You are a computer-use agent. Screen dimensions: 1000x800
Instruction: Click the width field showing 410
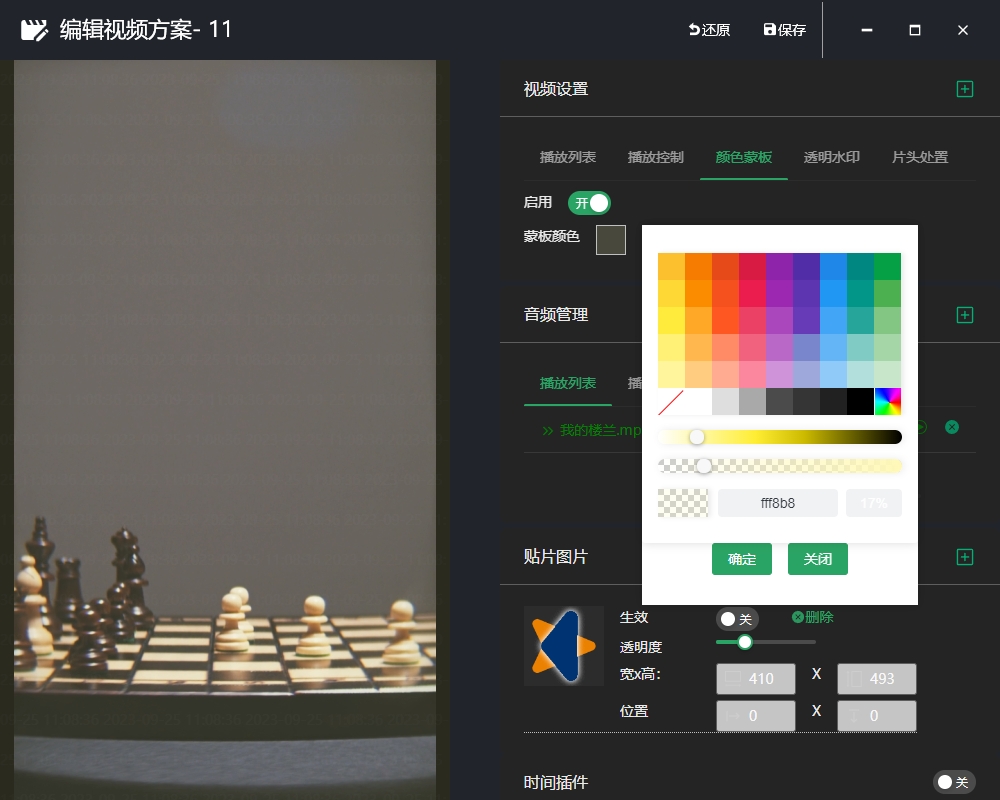(756, 679)
